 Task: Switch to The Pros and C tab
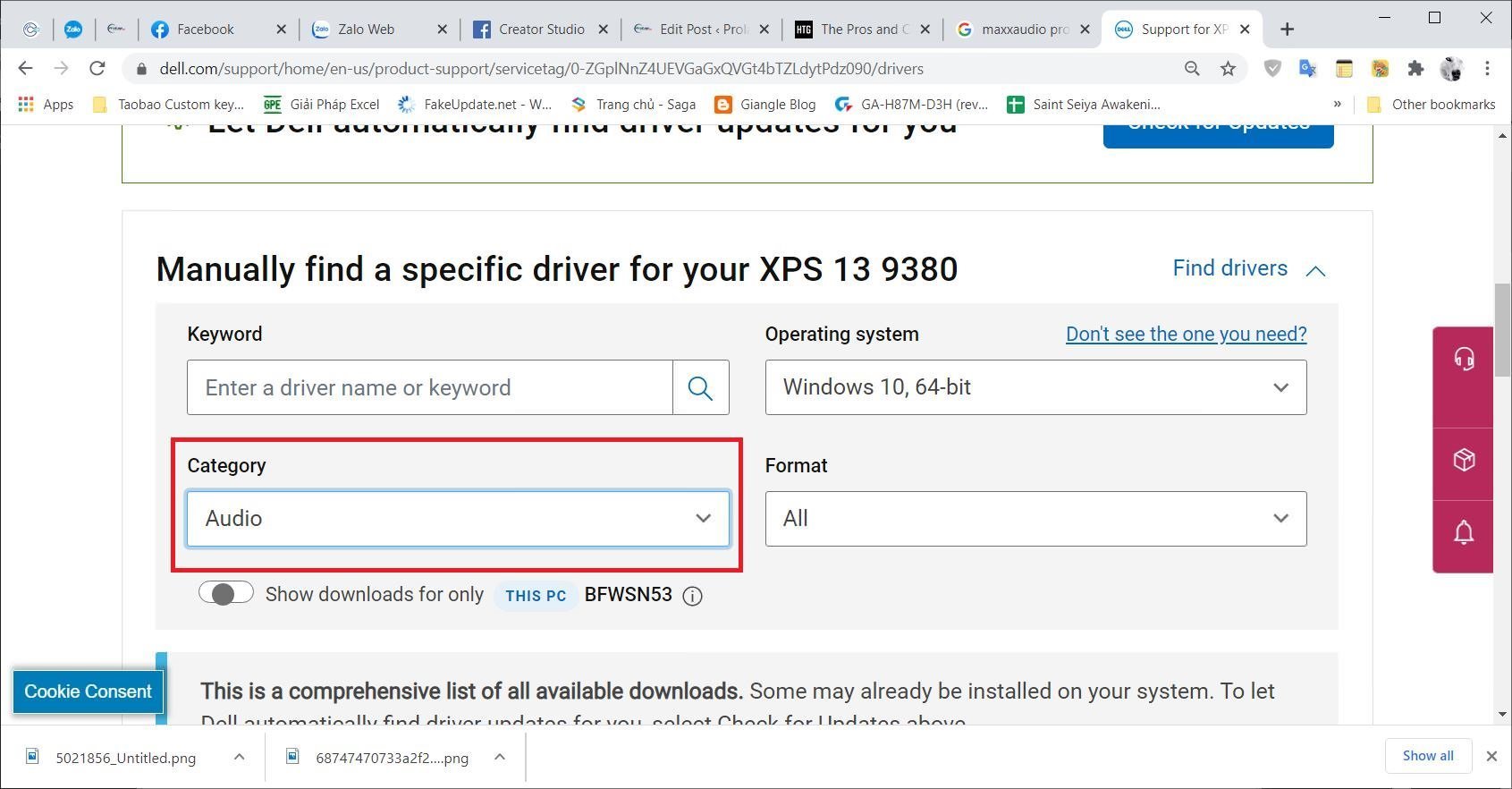[863, 30]
